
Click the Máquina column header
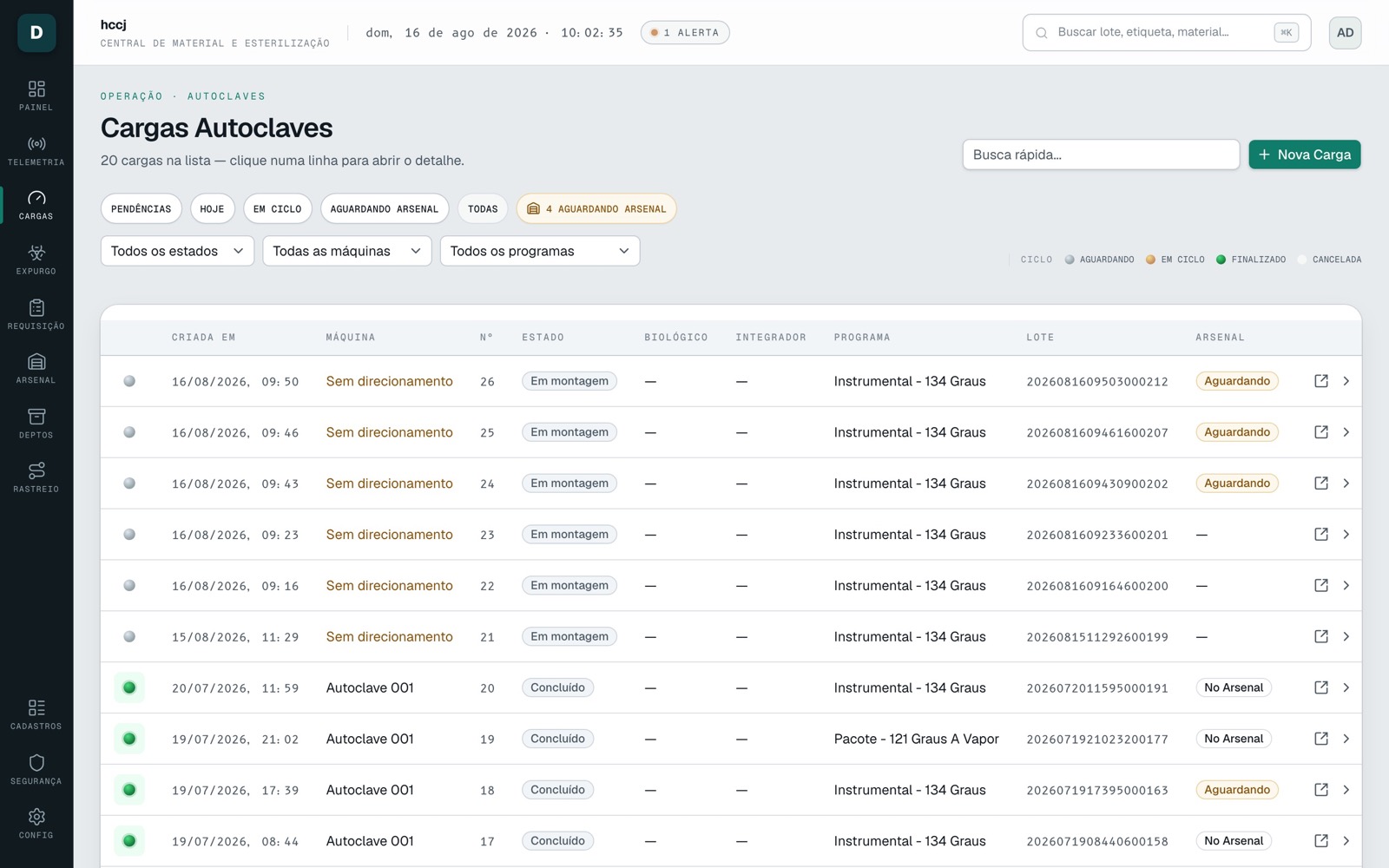(351, 338)
